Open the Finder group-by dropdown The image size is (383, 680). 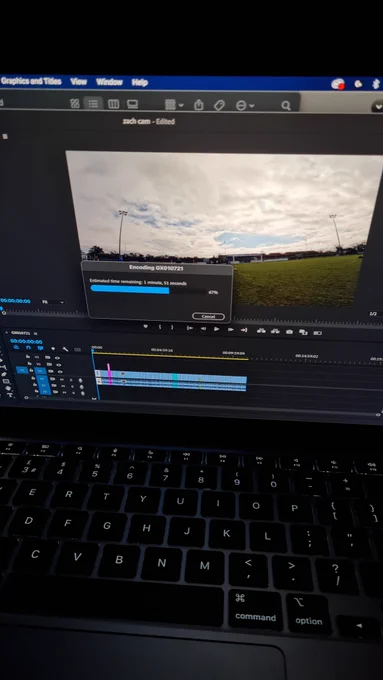pyautogui.click(x=174, y=105)
